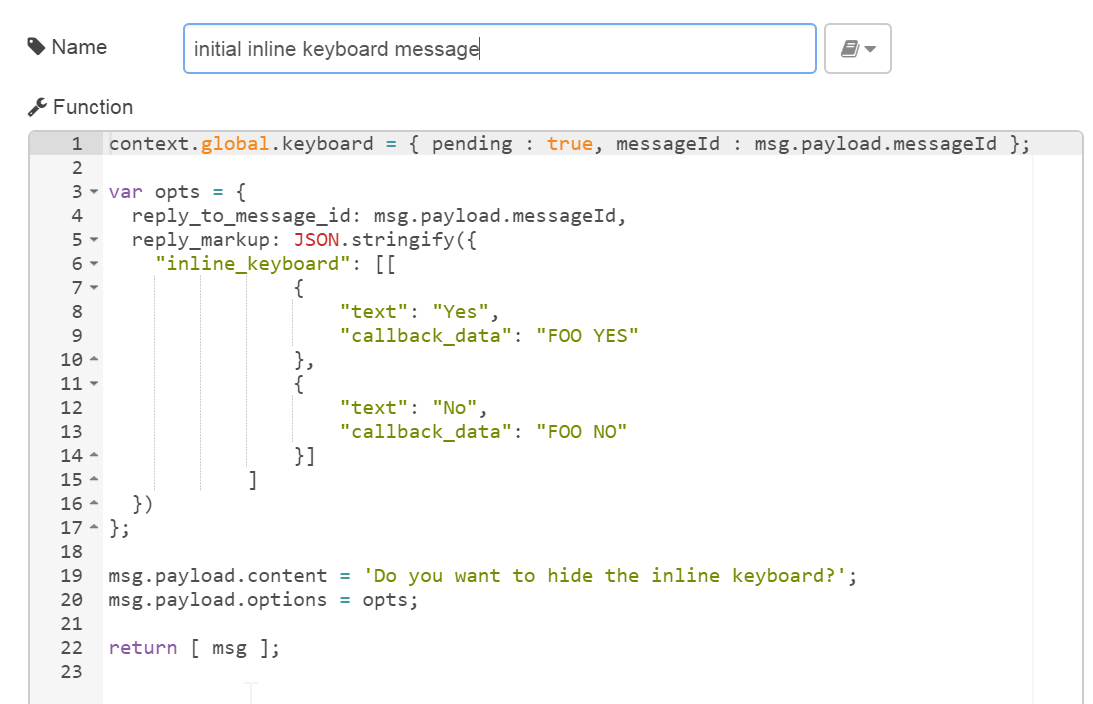
Task: Click the tag icon beside Name
Action: pyautogui.click(x=37, y=47)
